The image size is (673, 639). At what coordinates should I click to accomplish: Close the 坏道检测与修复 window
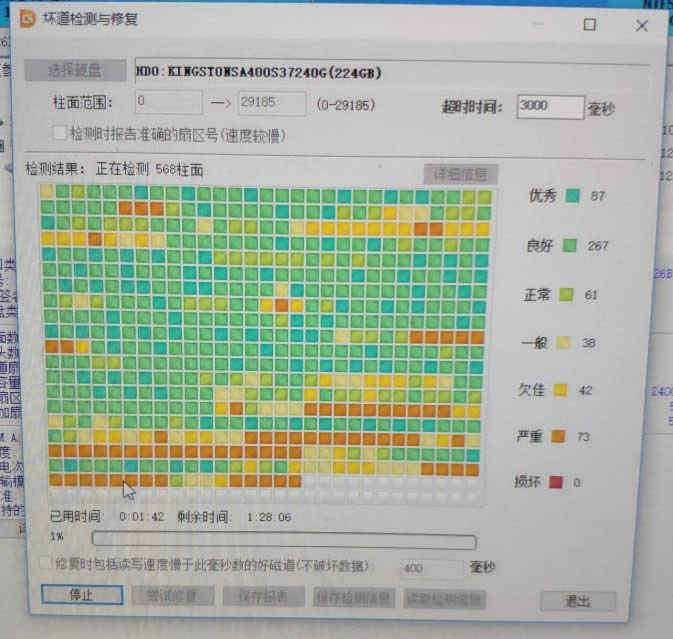(x=642, y=26)
